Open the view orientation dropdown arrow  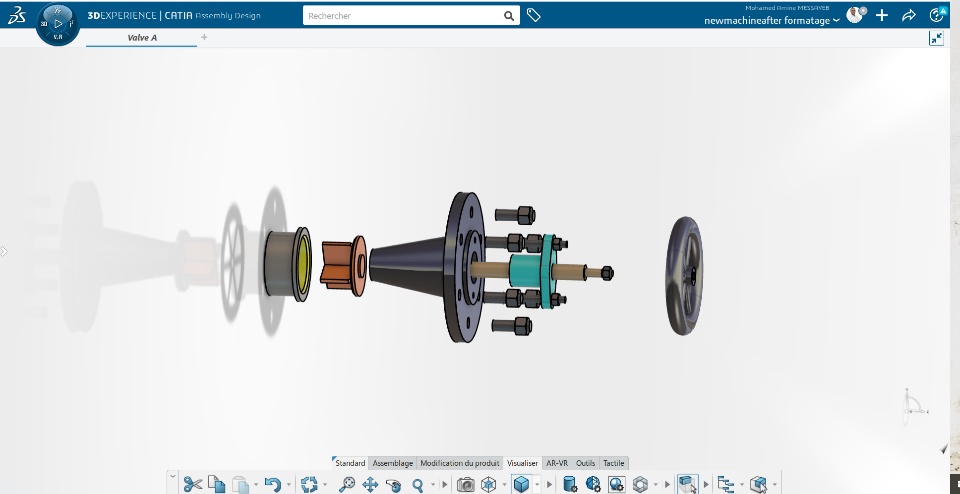click(x=504, y=485)
